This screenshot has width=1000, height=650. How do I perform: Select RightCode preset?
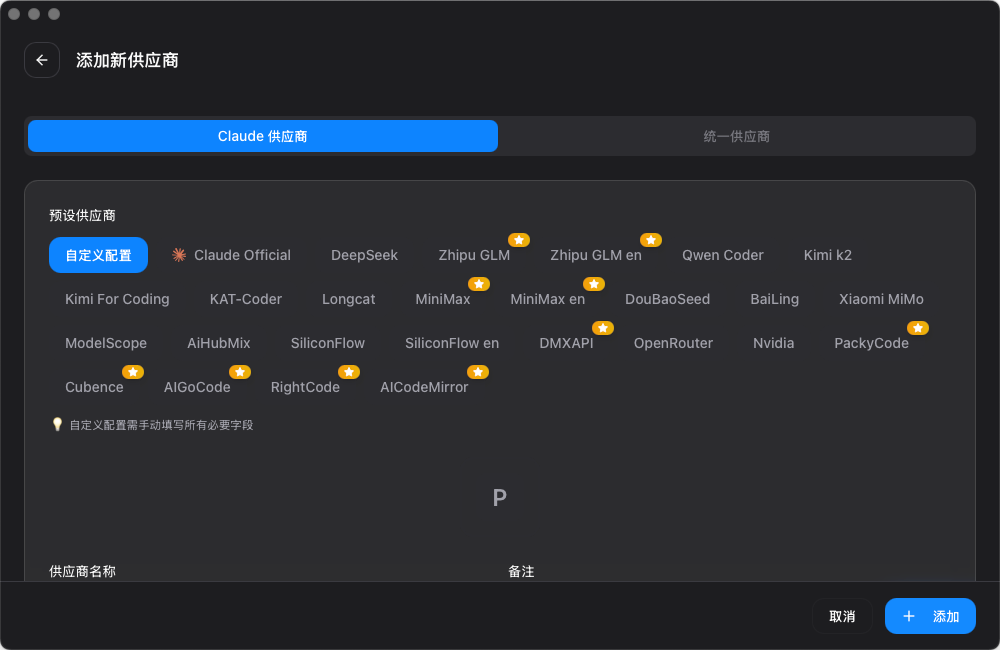click(x=305, y=387)
